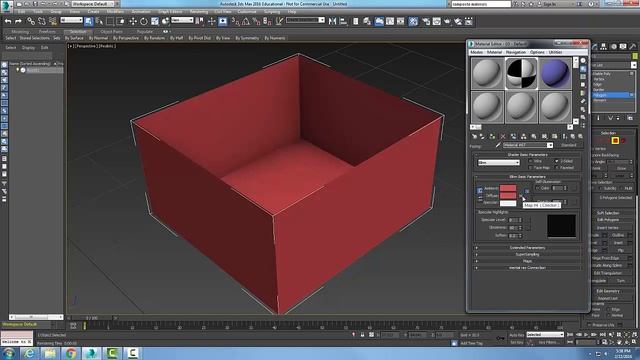Expand the Maps rollout
640x360 pixels.
coord(527,261)
